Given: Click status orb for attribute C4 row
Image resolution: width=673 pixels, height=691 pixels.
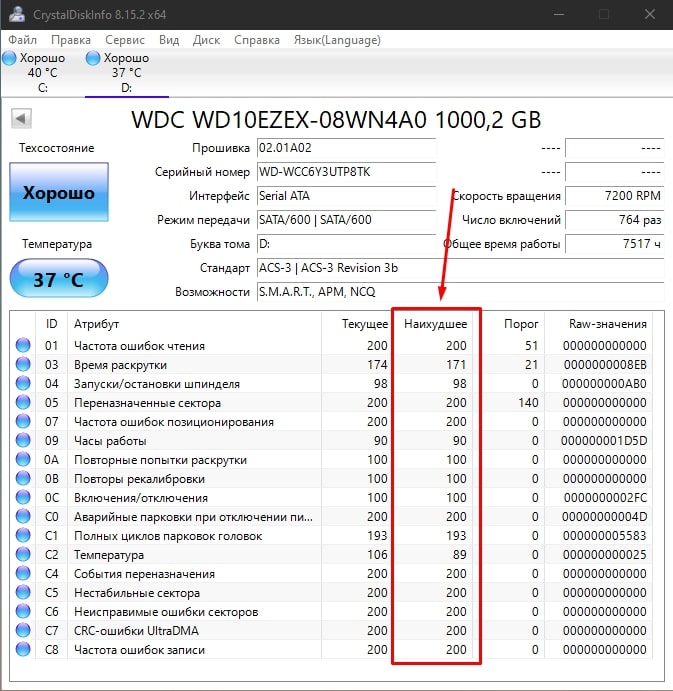Looking at the screenshot, I should 23,573.
